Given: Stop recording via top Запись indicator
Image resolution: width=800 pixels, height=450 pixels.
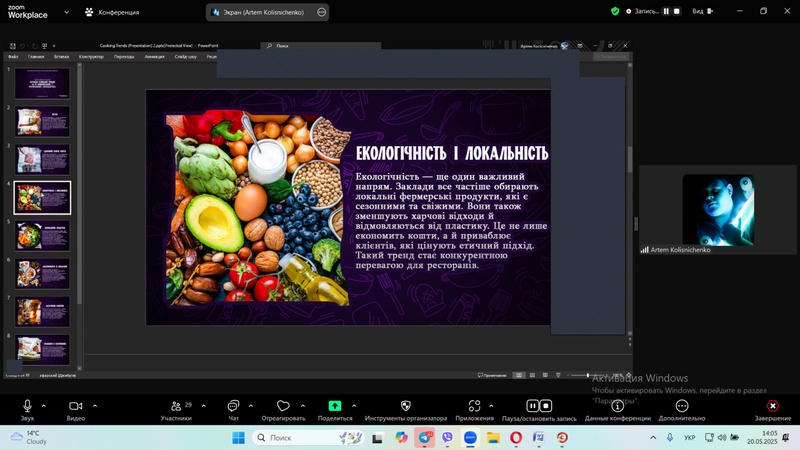Looking at the screenshot, I should [677, 11].
